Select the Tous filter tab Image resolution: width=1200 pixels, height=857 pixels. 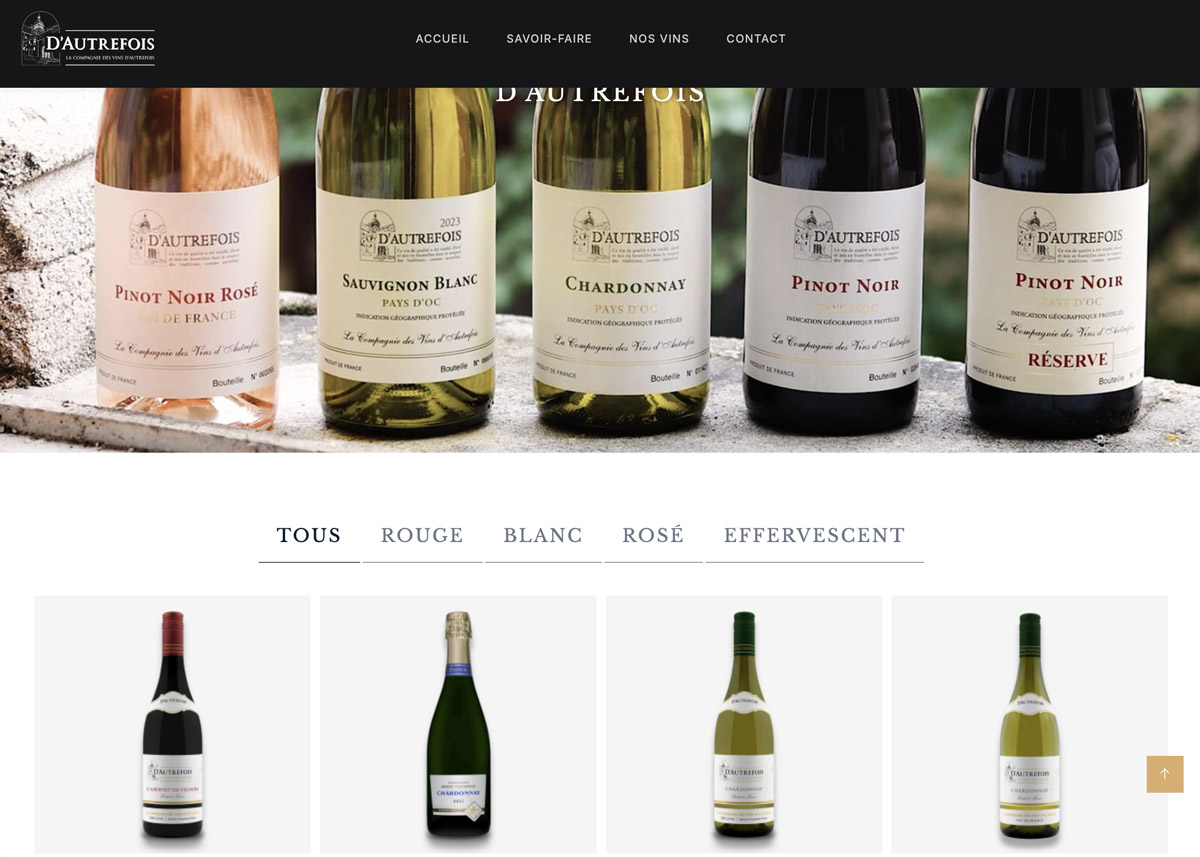pyautogui.click(x=309, y=536)
